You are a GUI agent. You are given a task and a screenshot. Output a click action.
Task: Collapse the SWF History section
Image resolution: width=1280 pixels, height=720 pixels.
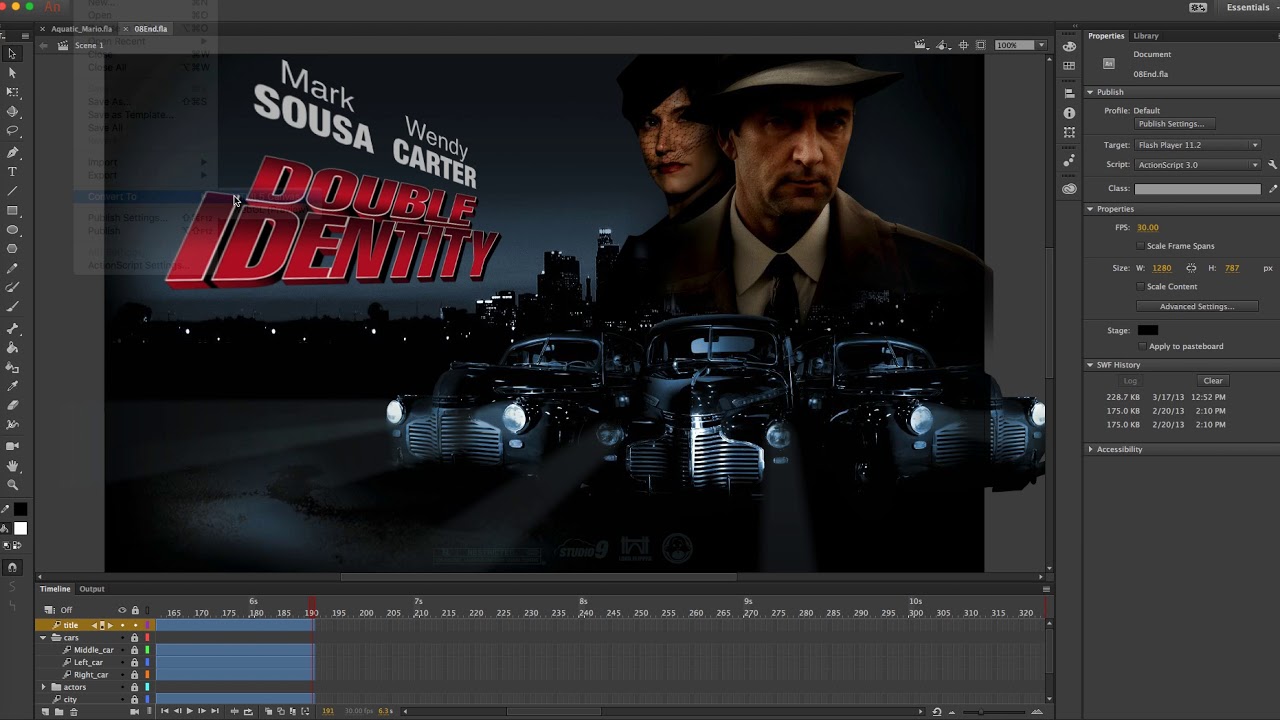pyautogui.click(x=1090, y=365)
